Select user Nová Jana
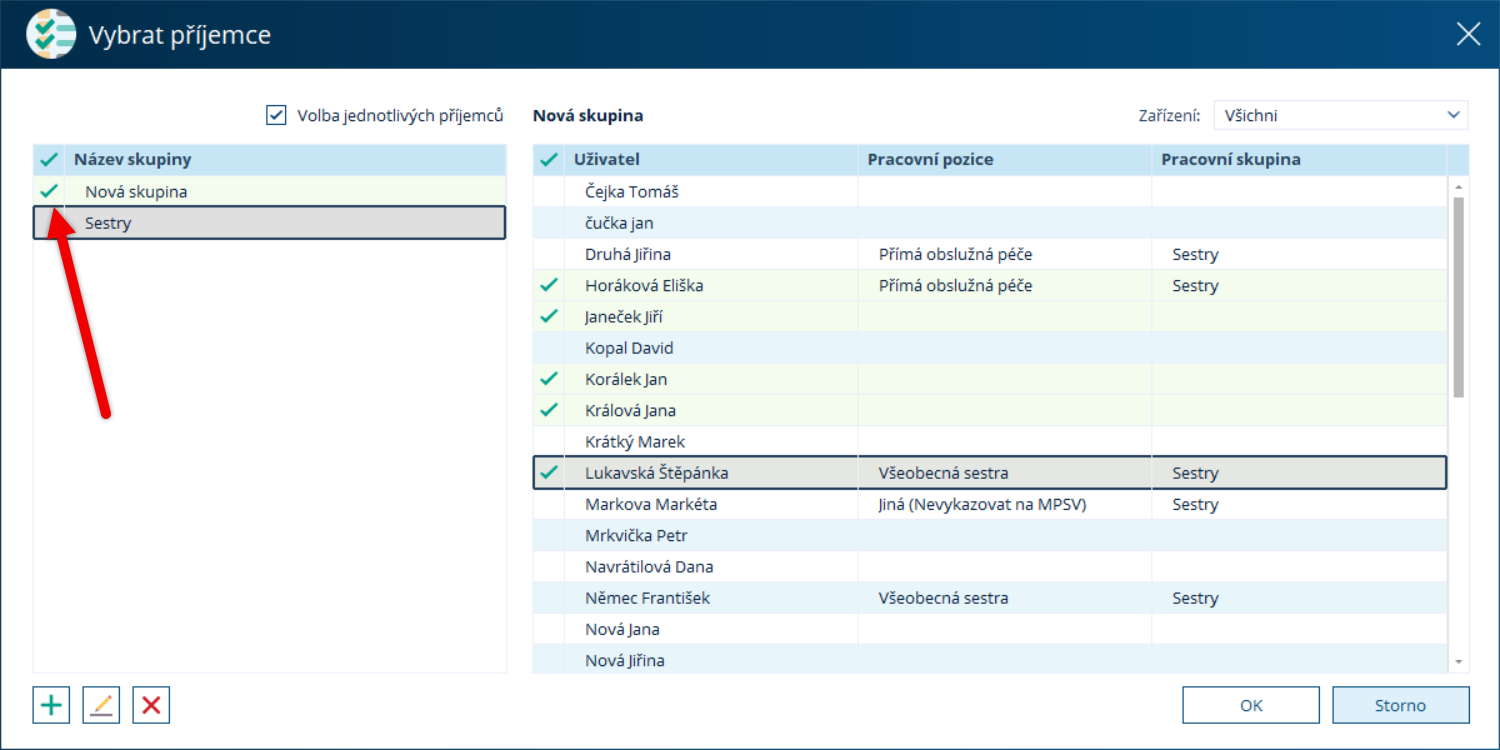 [x=990, y=629]
